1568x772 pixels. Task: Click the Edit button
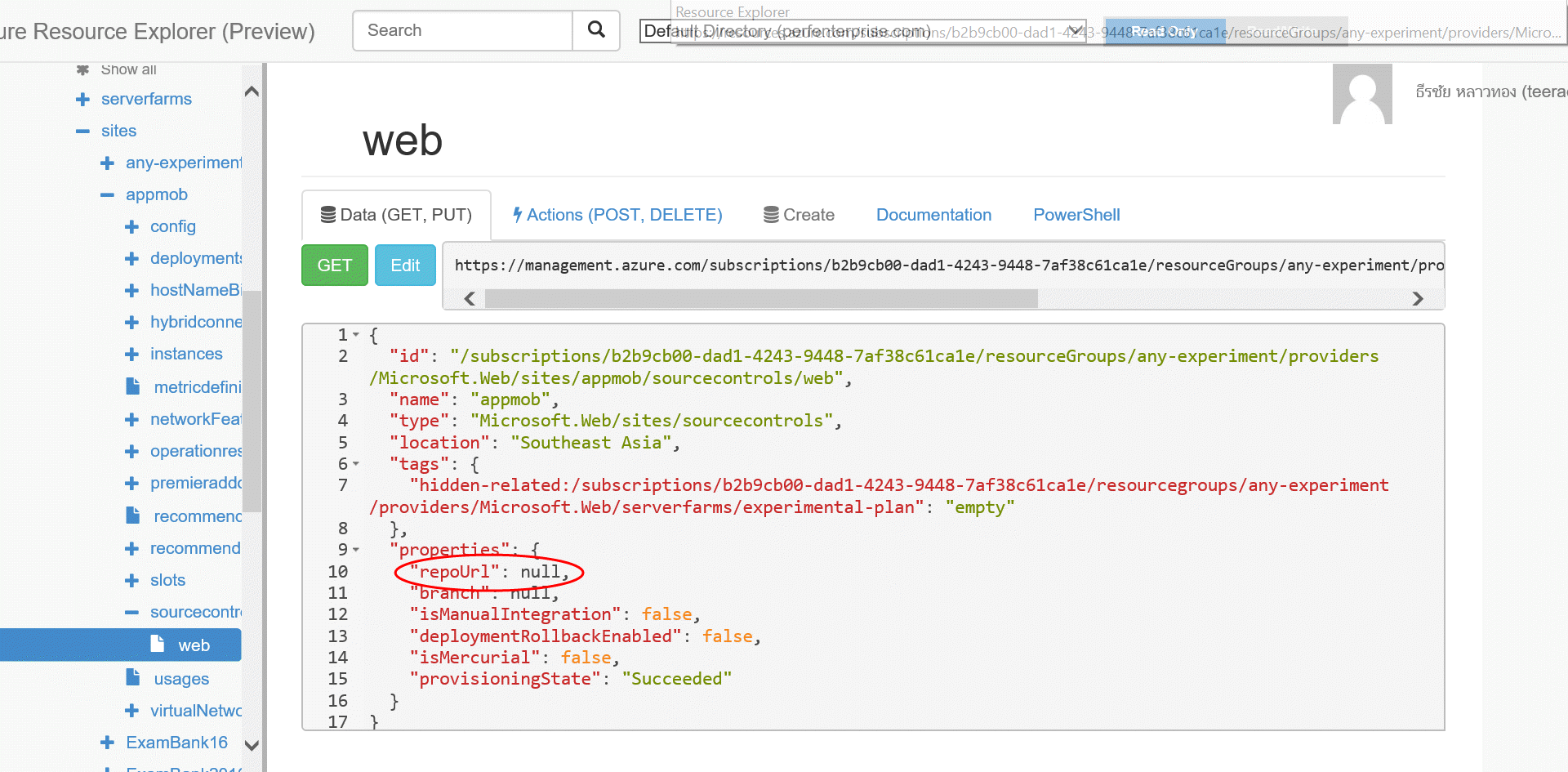(404, 265)
